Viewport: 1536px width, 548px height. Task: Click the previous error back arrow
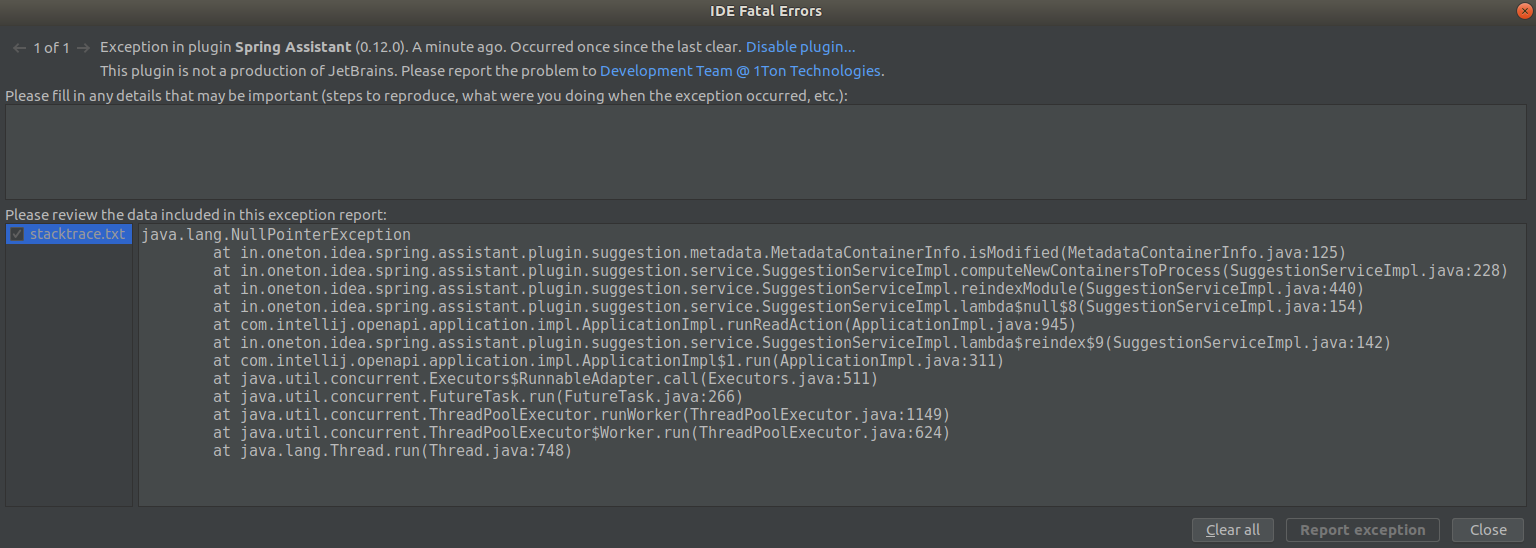(19, 48)
